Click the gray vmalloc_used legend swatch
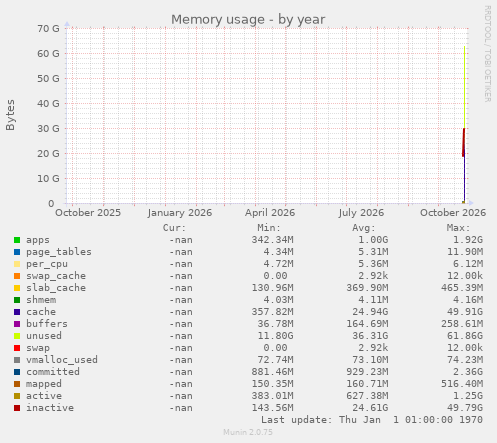The image size is (497, 443). coord(17,360)
